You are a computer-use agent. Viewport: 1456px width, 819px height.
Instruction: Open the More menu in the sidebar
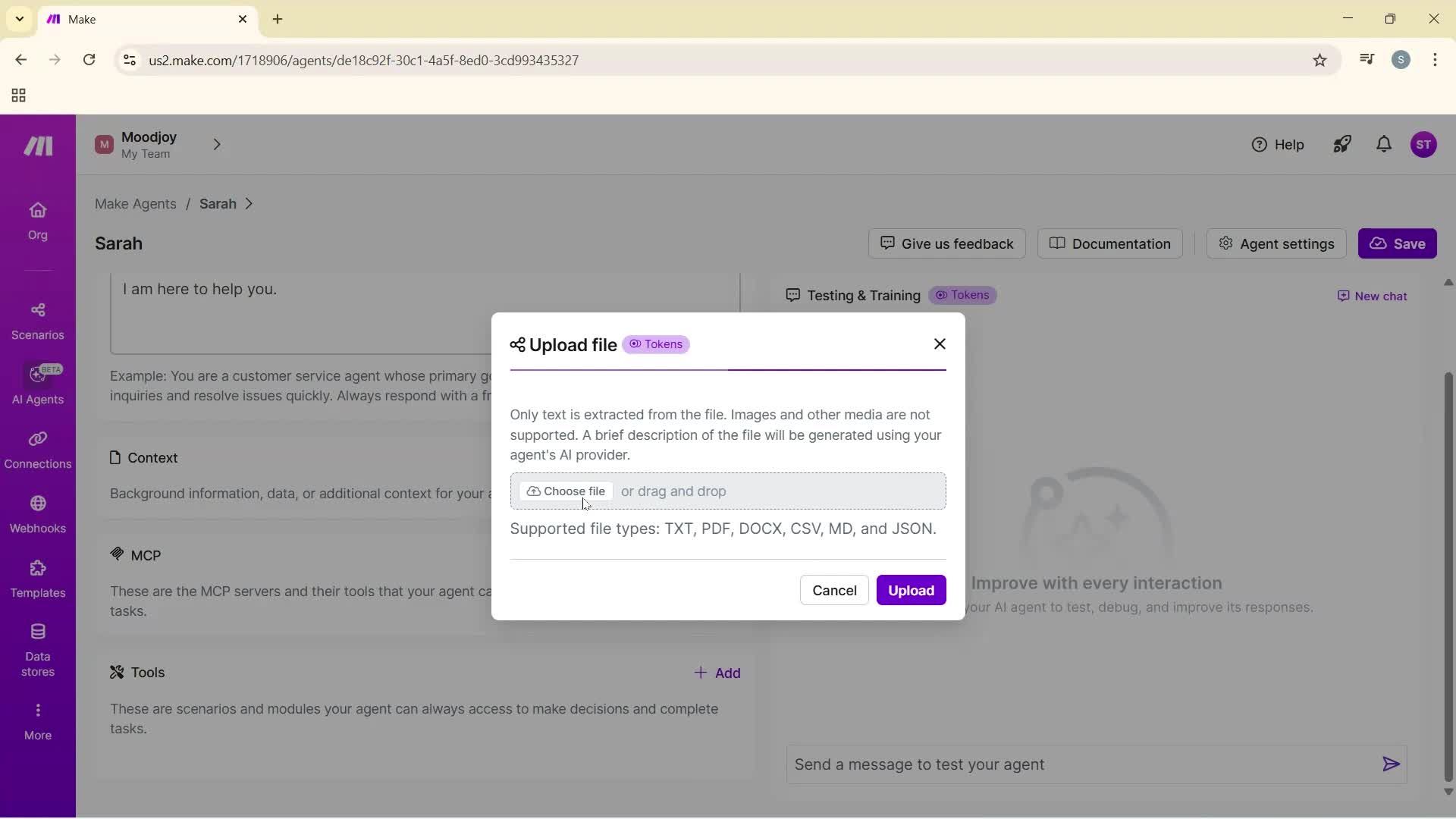(37, 720)
